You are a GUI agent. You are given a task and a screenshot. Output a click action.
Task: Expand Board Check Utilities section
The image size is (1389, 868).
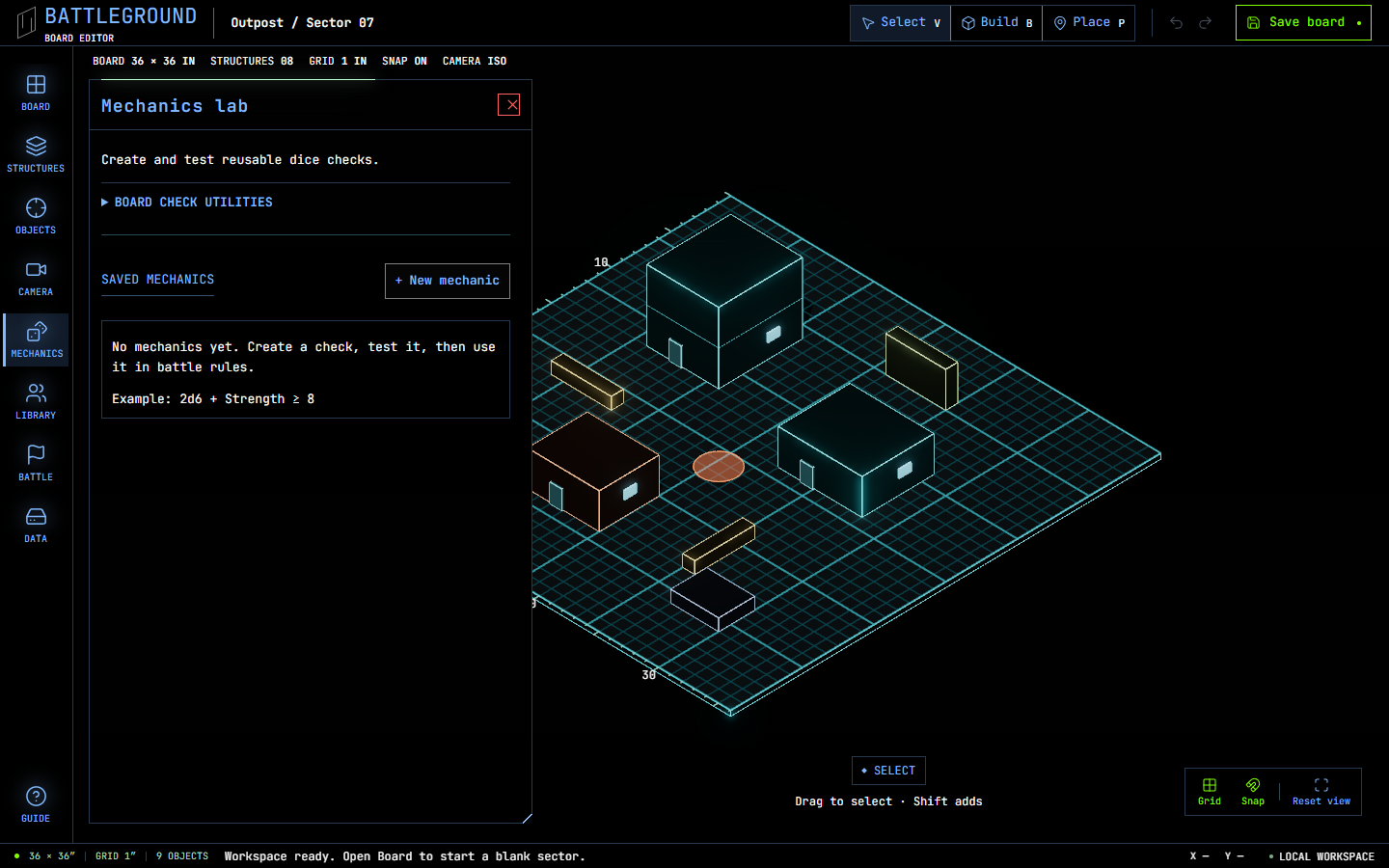click(x=187, y=203)
